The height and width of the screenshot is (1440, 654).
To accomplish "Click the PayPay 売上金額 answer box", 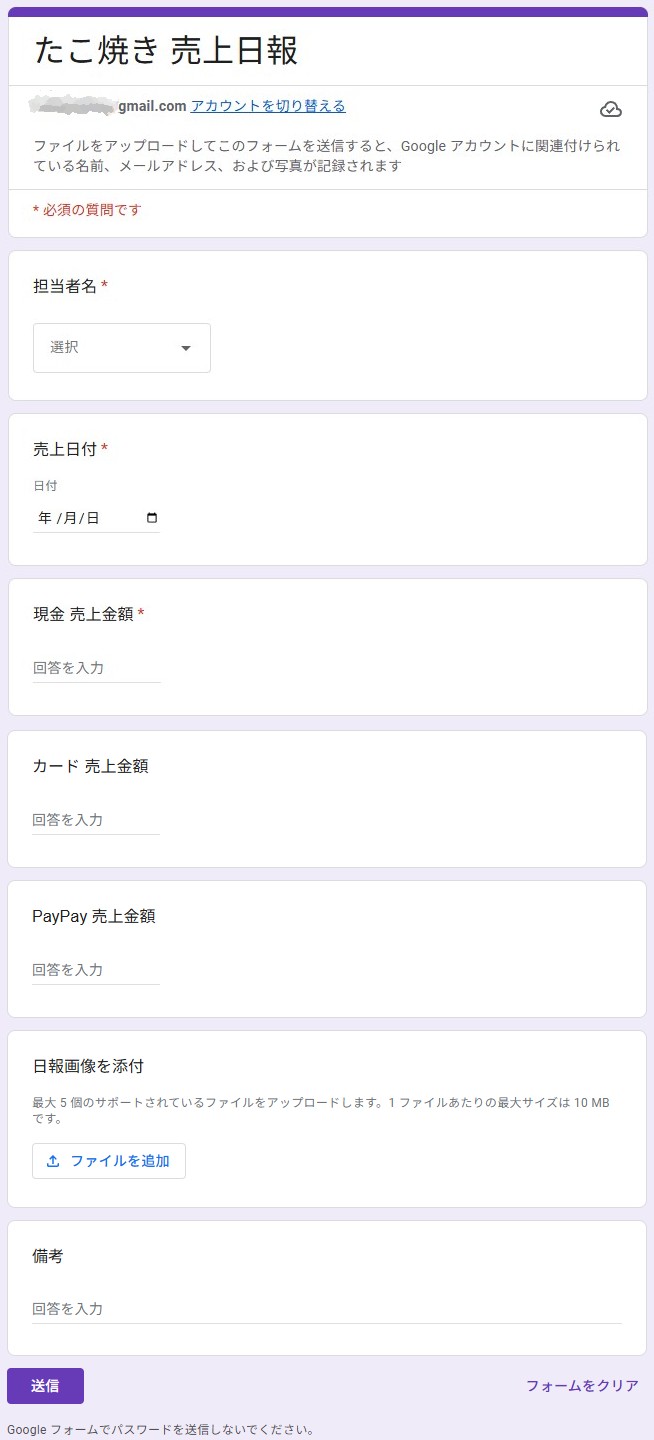I will 95,969.
